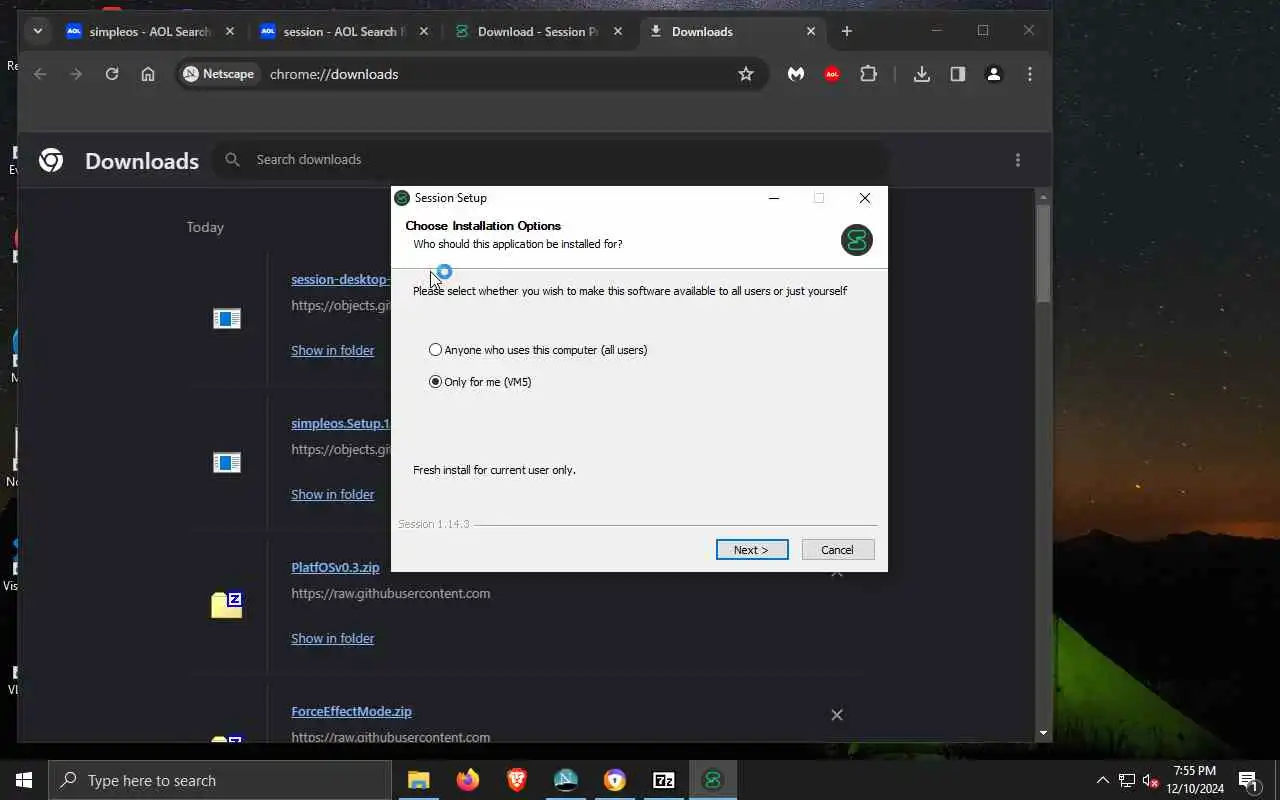Screen dimensions: 1280x800
Task: Click the Session Setup title bar icon
Action: click(x=402, y=198)
